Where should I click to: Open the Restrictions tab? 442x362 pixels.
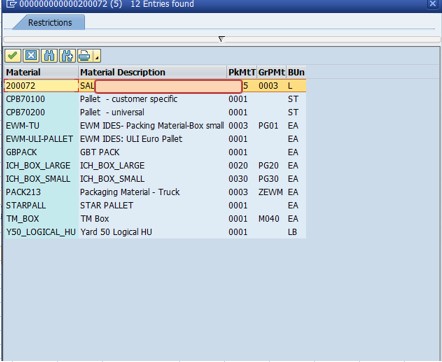click(x=50, y=22)
